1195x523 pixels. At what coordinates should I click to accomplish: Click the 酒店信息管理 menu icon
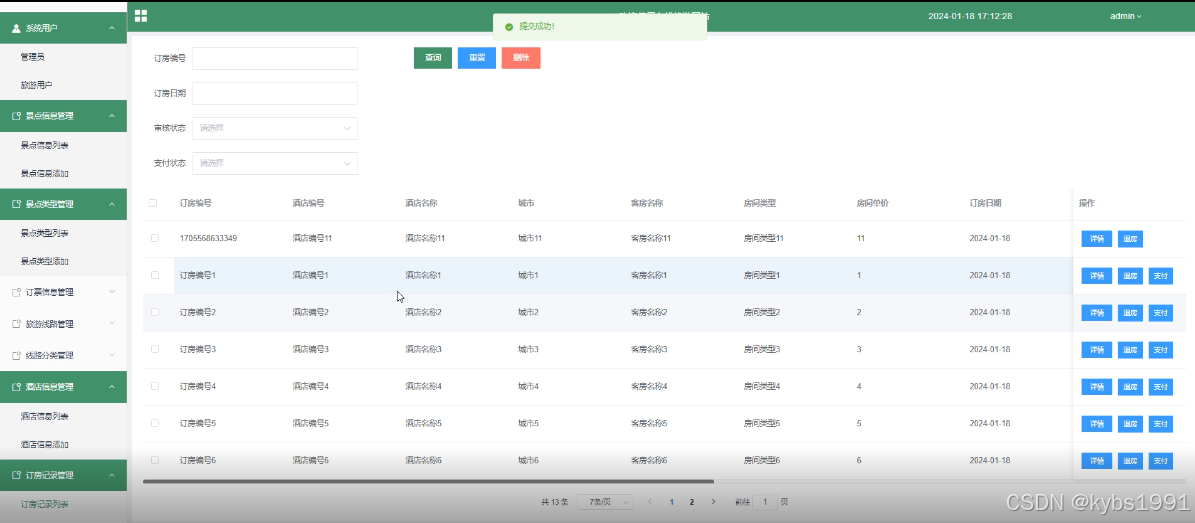[x=17, y=387]
